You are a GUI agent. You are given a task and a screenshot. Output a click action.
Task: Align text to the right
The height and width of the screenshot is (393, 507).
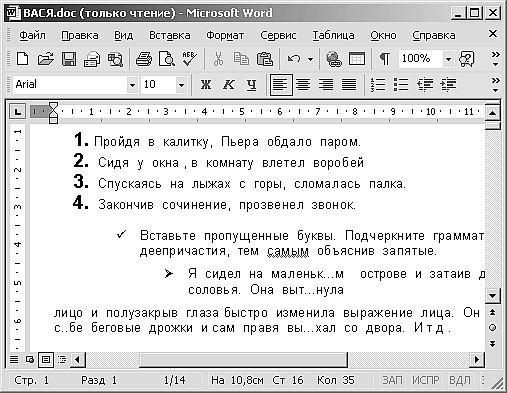(x=326, y=85)
